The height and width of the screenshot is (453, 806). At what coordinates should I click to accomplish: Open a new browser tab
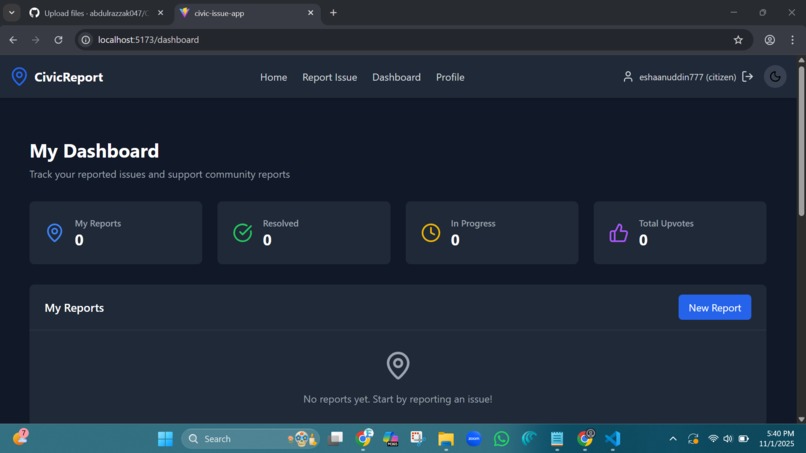point(333,13)
